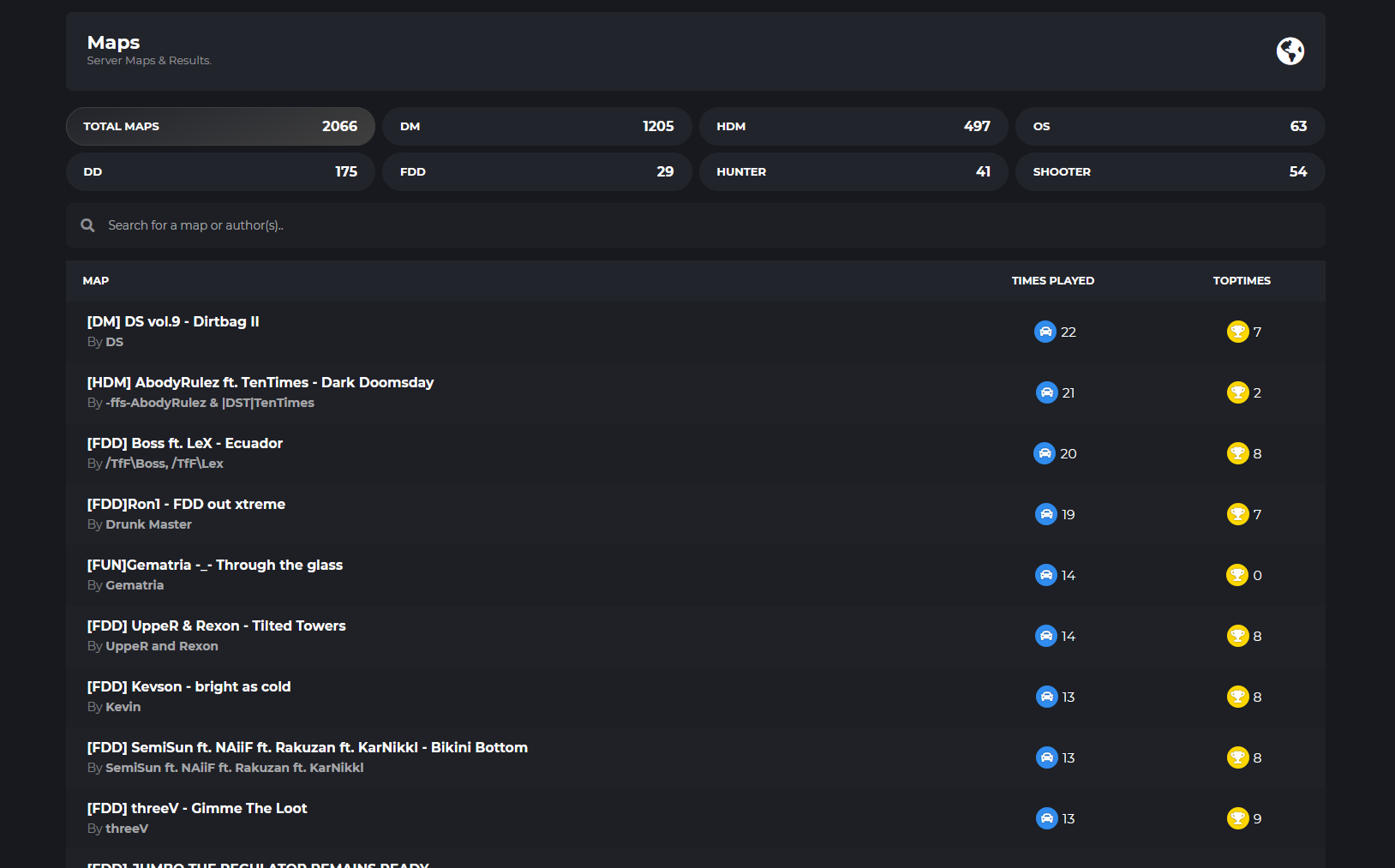1395x868 pixels.
Task: Filter maps by HDM category
Action: pyautogui.click(x=853, y=126)
